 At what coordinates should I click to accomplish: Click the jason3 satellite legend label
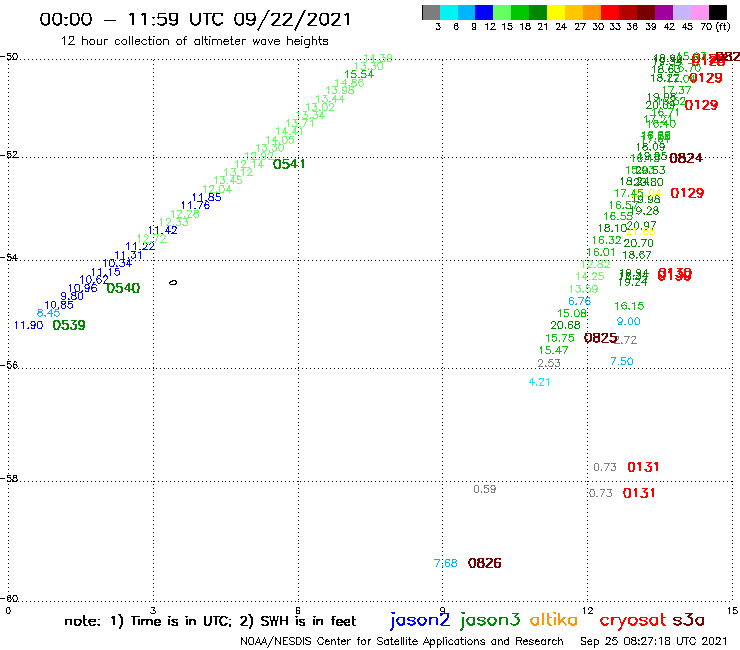coord(490,620)
